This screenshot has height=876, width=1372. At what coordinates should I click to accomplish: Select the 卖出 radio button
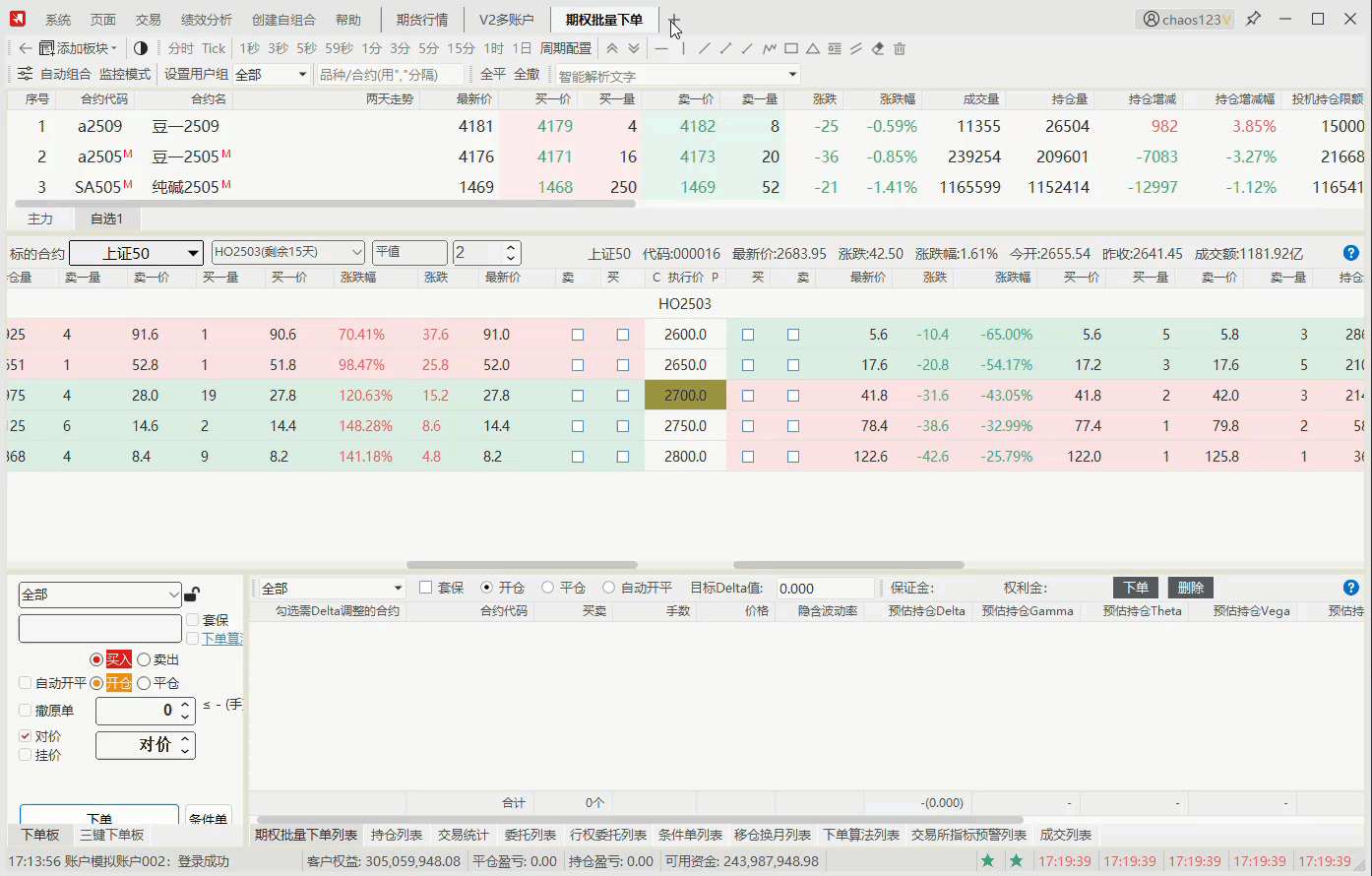tap(144, 659)
